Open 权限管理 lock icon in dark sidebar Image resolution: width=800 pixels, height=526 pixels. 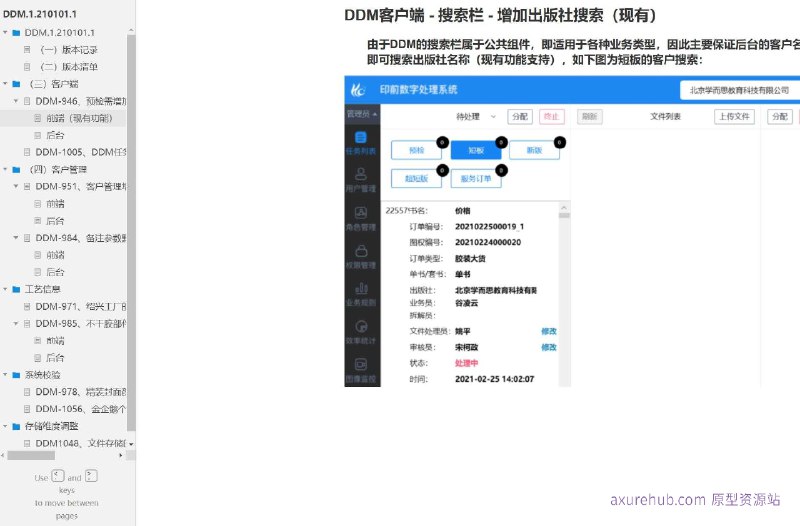[361, 251]
